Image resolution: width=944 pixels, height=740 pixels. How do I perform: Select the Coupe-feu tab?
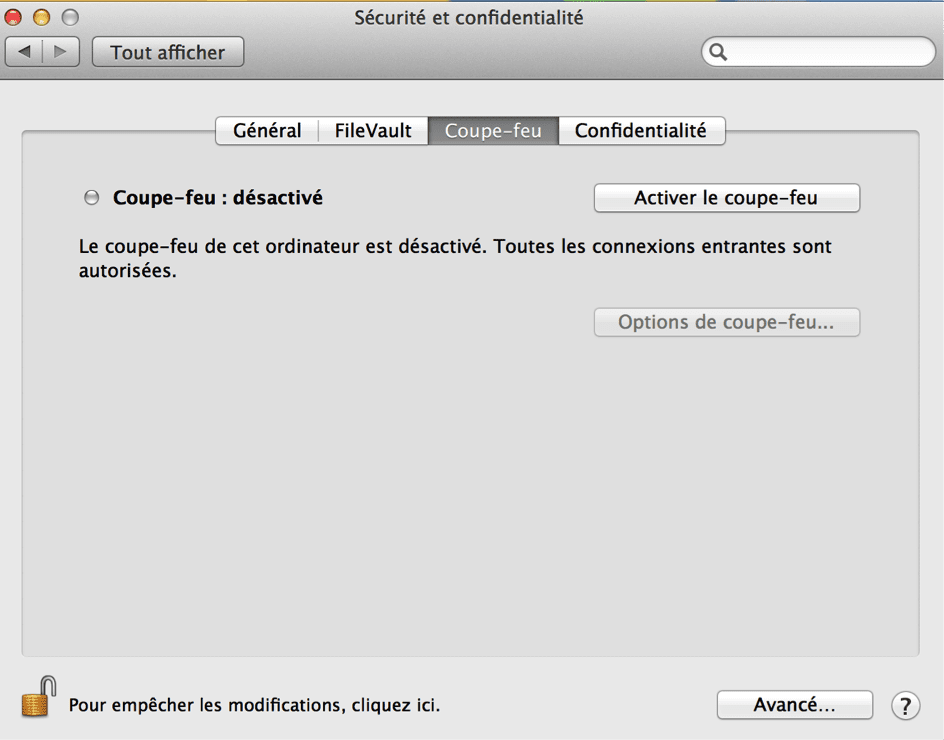(493, 131)
